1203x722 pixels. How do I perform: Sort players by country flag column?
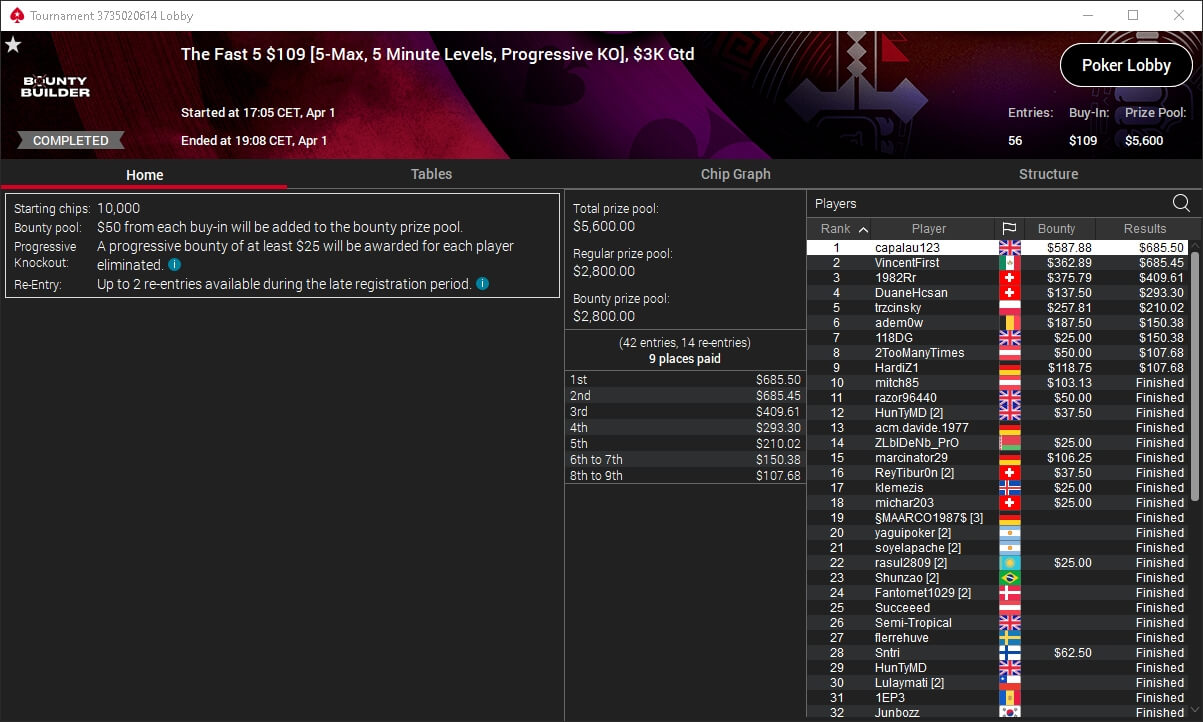click(1009, 229)
